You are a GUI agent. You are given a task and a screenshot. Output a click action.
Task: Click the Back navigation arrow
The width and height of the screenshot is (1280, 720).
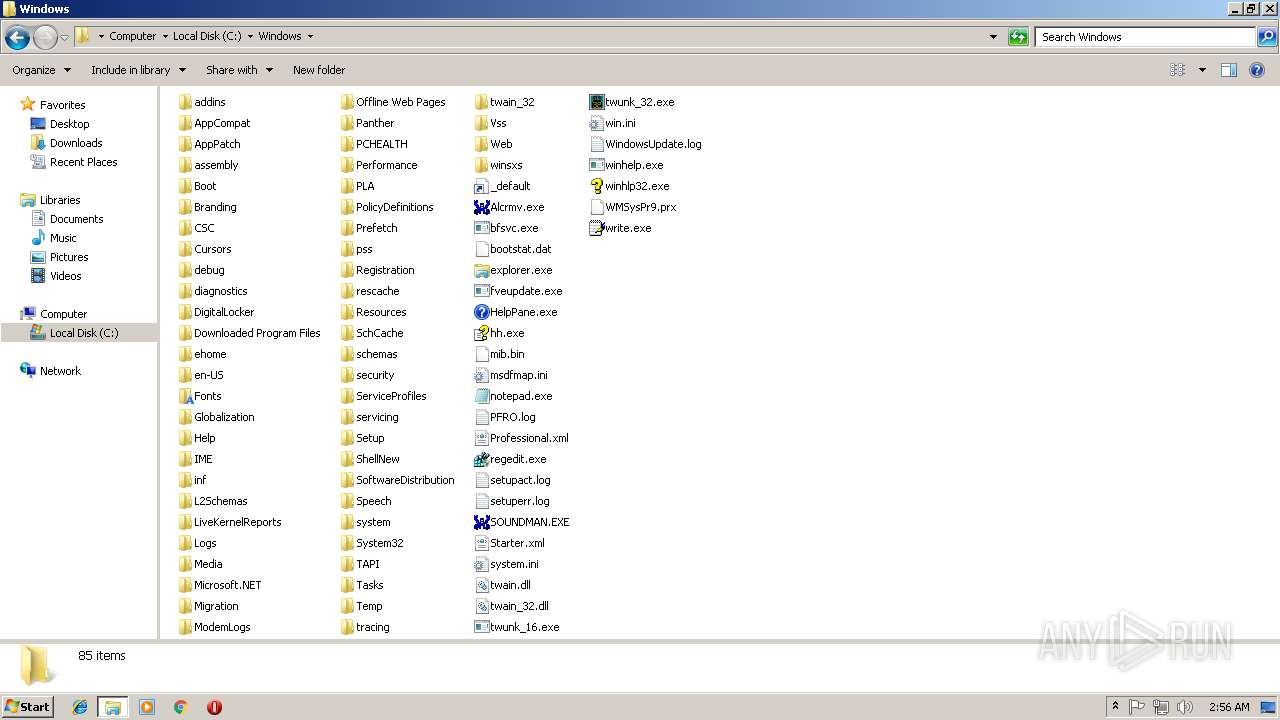[x=17, y=37]
